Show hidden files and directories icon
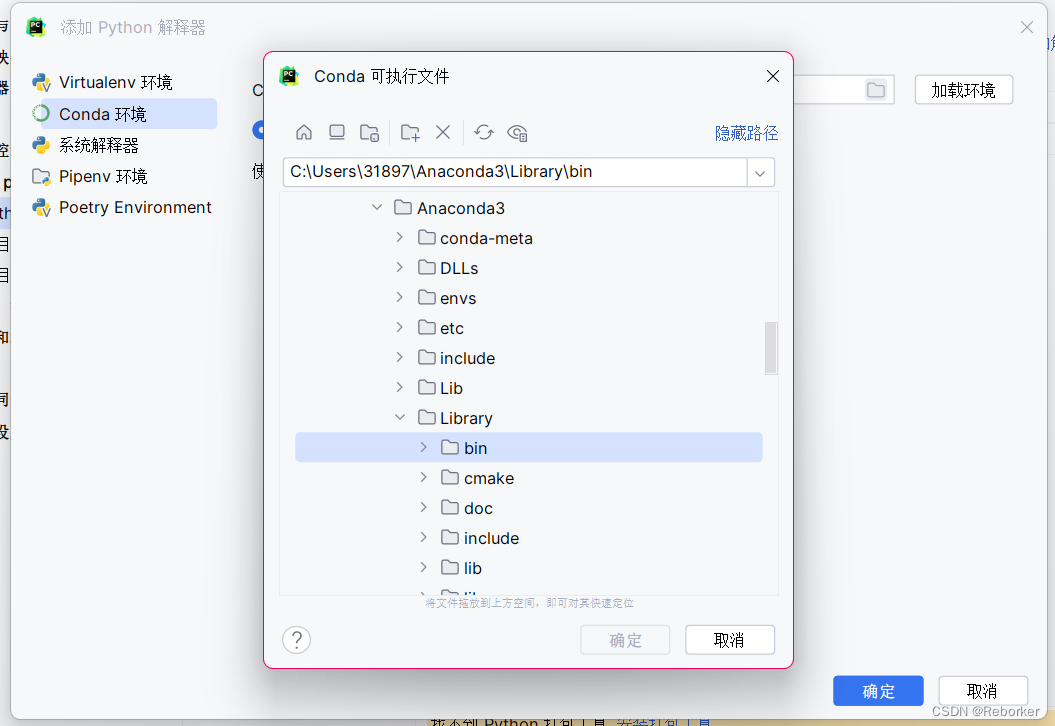1055x726 pixels. pos(517,133)
